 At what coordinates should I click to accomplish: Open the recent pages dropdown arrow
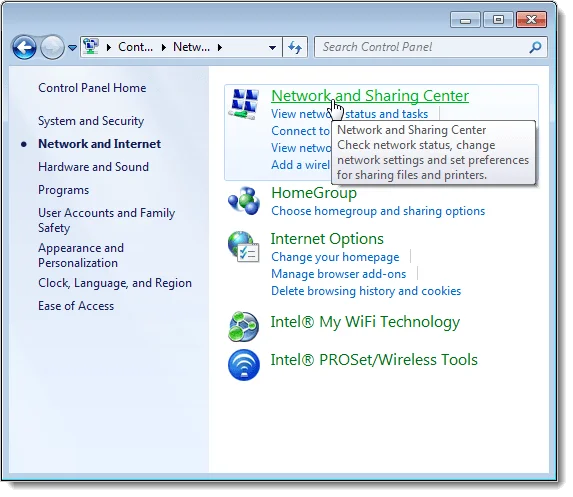click(x=72, y=48)
